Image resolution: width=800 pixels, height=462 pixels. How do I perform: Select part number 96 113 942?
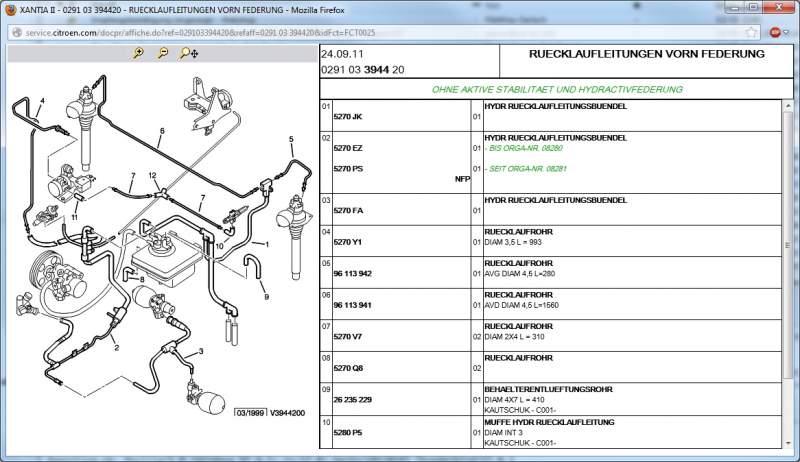point(353,274)
